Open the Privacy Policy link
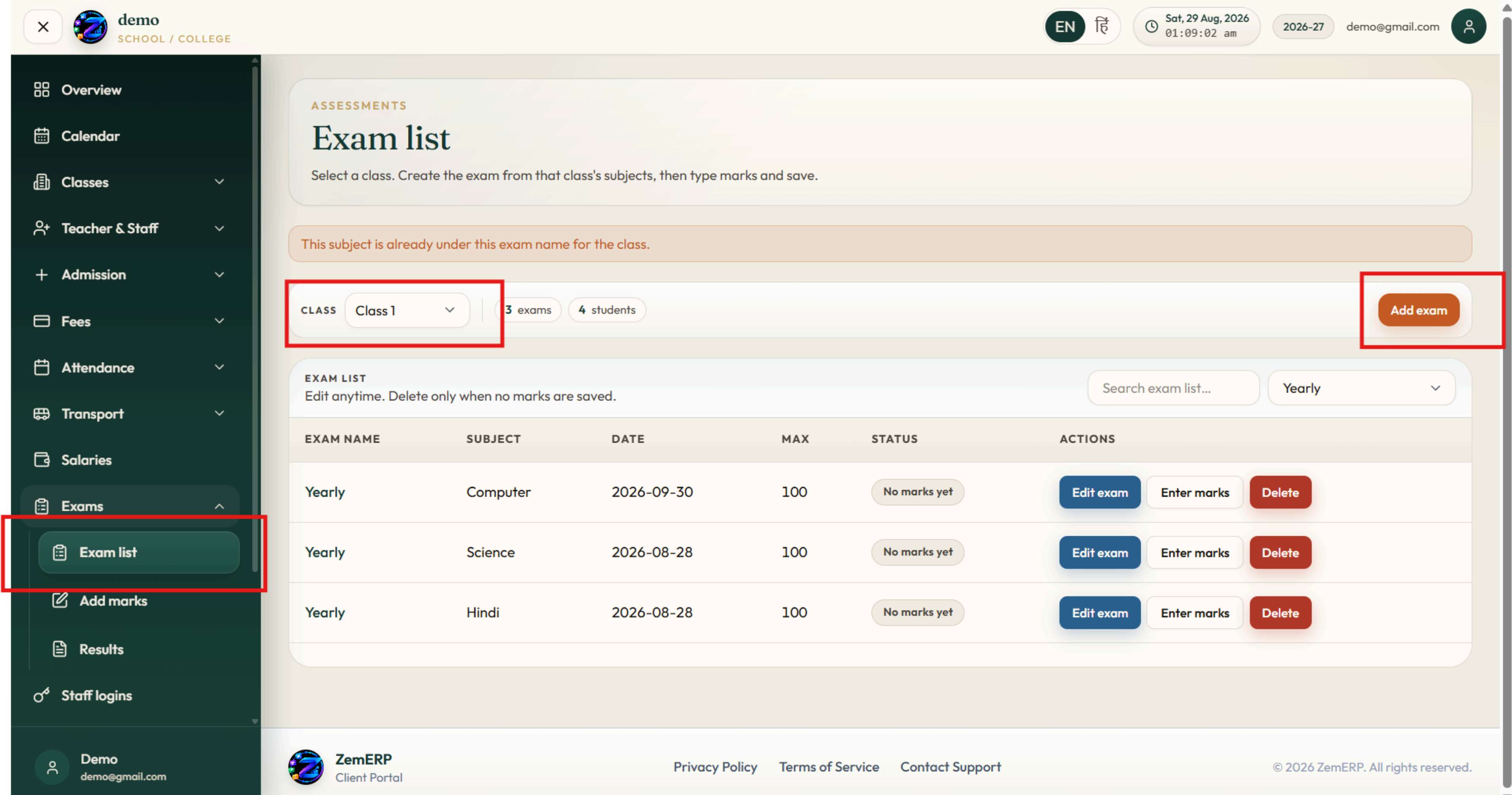This screenshot has height=795, width=1512. pyautogui.click(x=715, y=767)
